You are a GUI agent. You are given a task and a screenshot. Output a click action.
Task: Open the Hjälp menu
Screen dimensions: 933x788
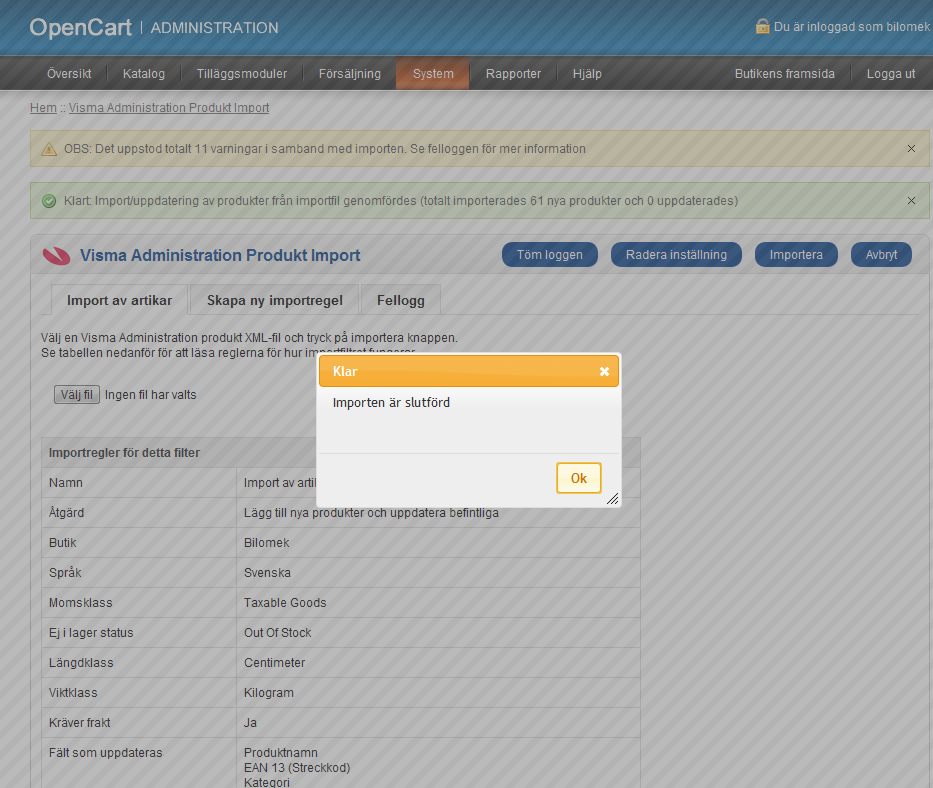[x=587, y=74]
